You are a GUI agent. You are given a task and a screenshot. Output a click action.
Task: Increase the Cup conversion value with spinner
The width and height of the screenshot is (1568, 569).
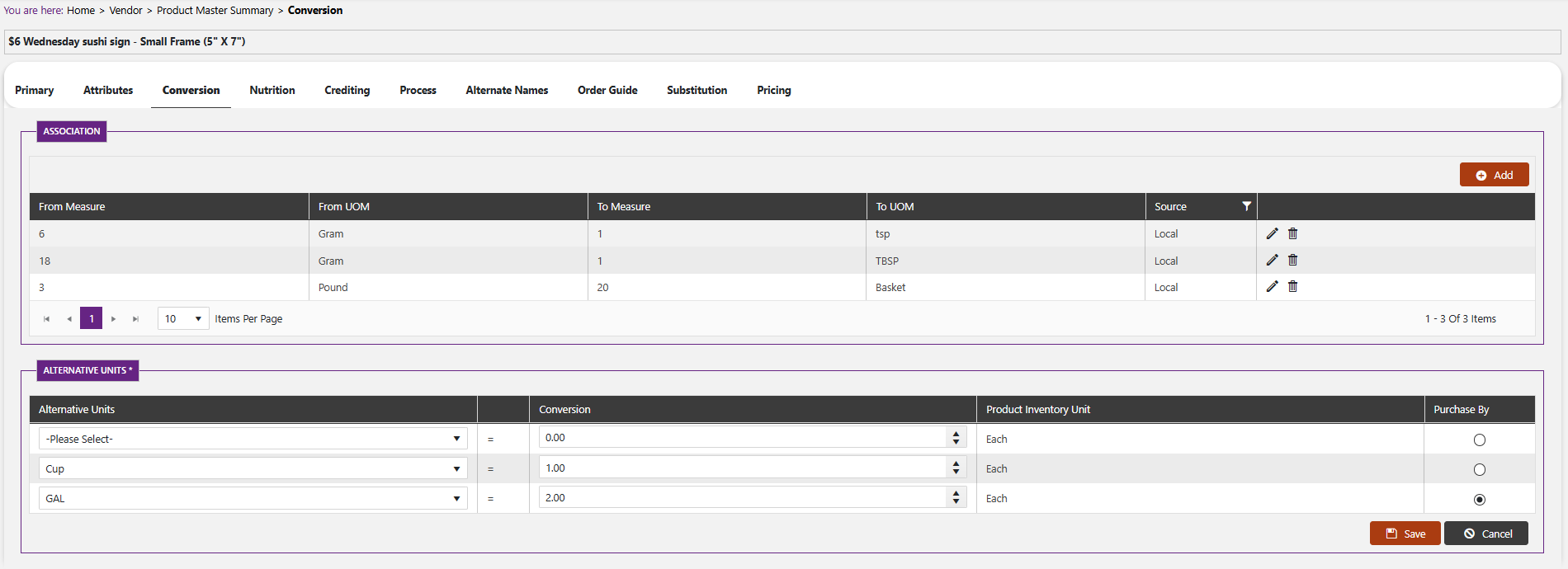click(x=956, y=463)
